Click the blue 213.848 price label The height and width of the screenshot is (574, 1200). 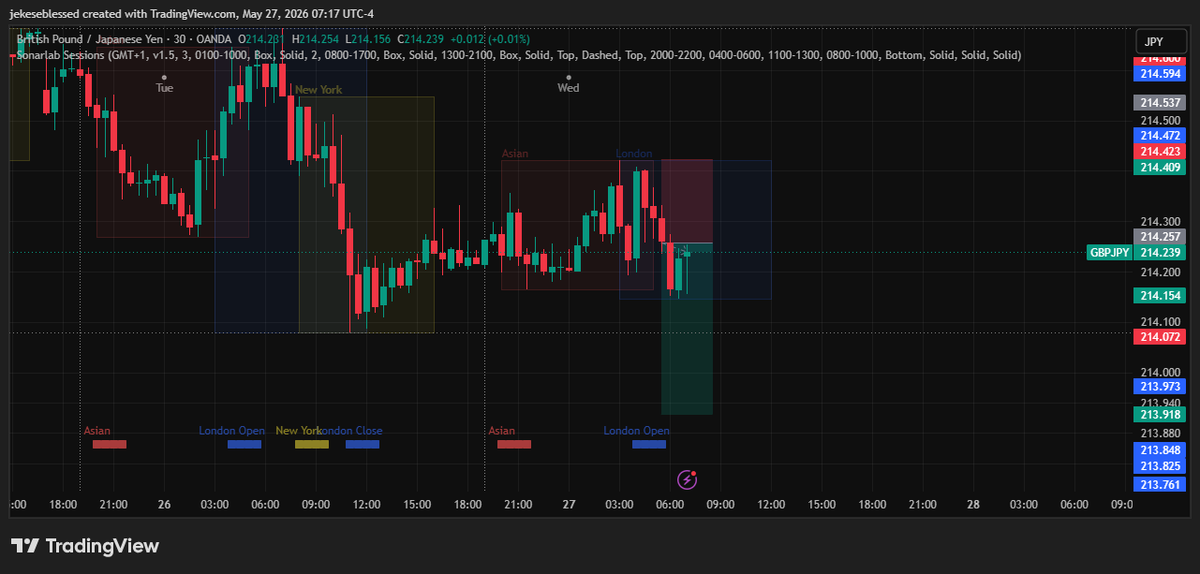[x=1160, y=450]
